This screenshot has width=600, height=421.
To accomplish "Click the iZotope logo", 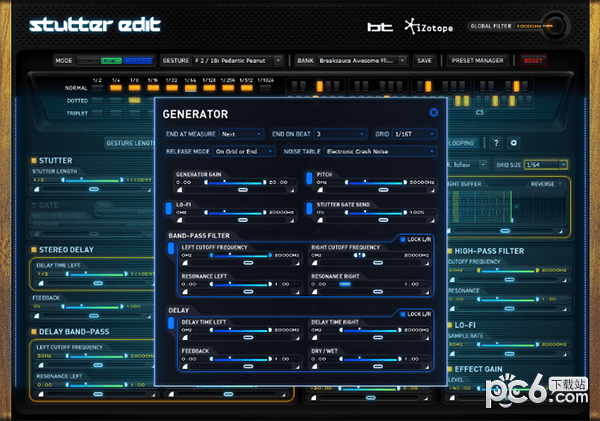I will [x=429, y=27].
